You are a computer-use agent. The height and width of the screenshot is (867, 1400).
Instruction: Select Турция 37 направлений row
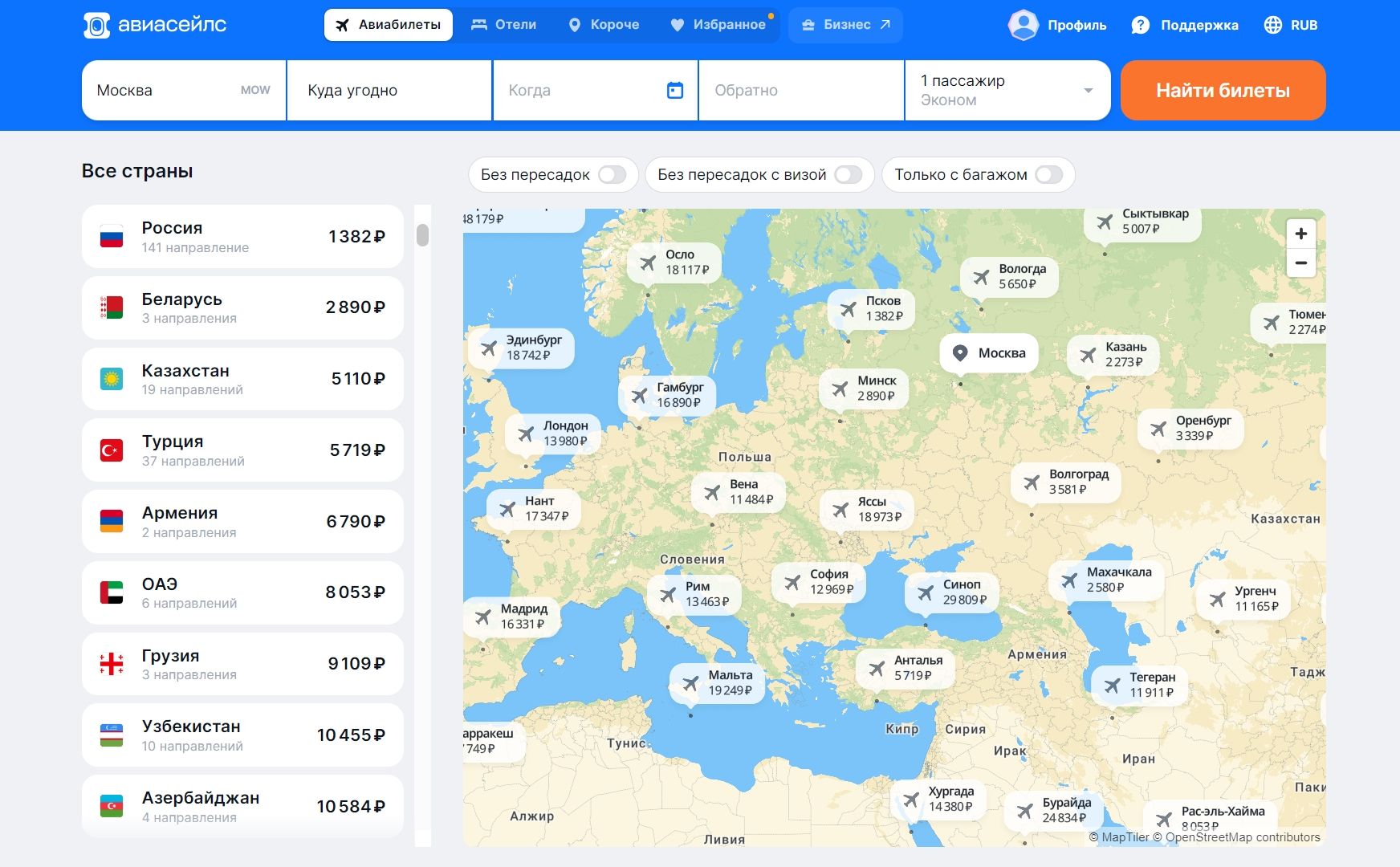[242, 450]
